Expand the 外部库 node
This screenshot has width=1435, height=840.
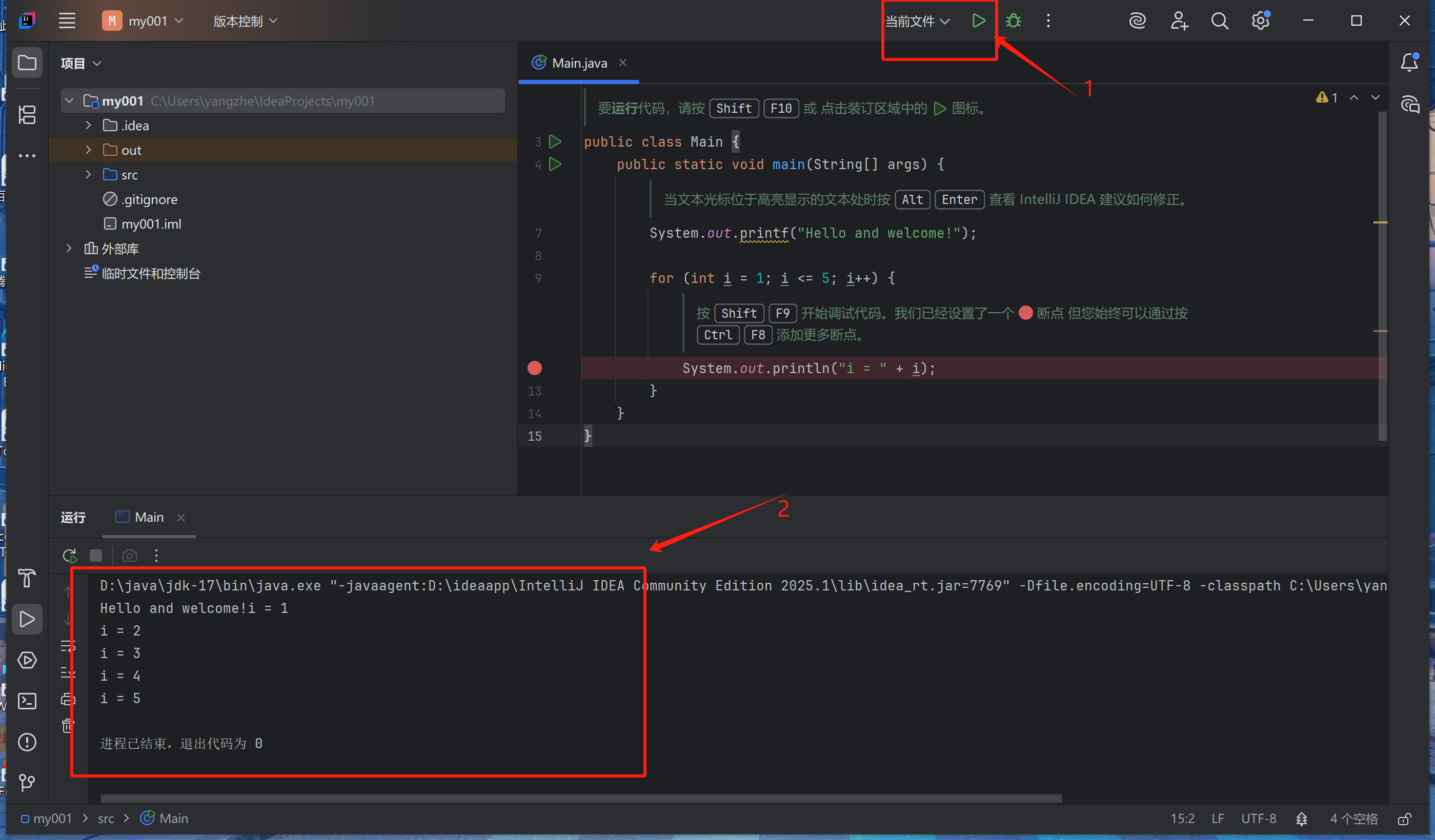tap(69, 248)
